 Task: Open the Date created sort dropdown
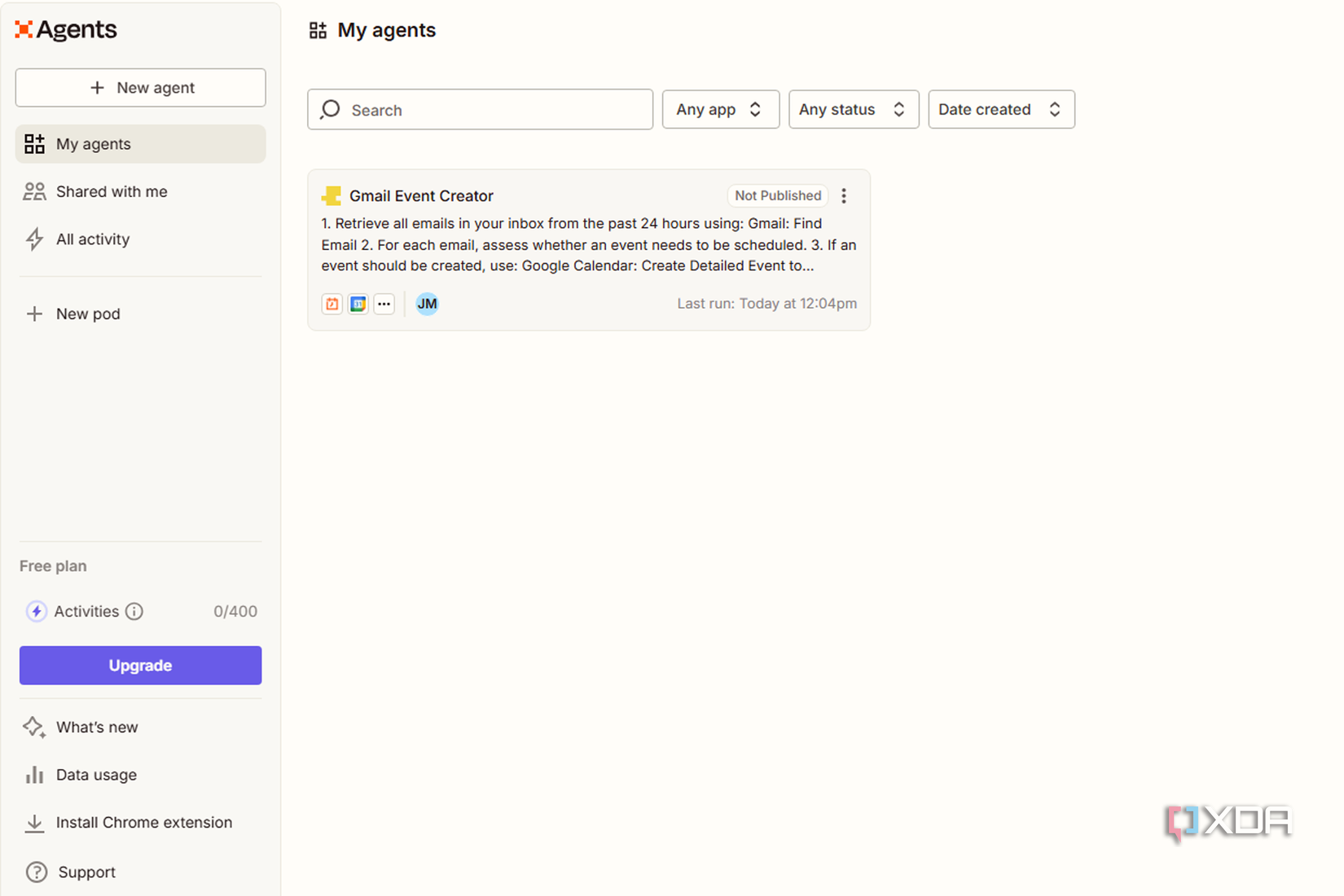[x=1001, y=109]
